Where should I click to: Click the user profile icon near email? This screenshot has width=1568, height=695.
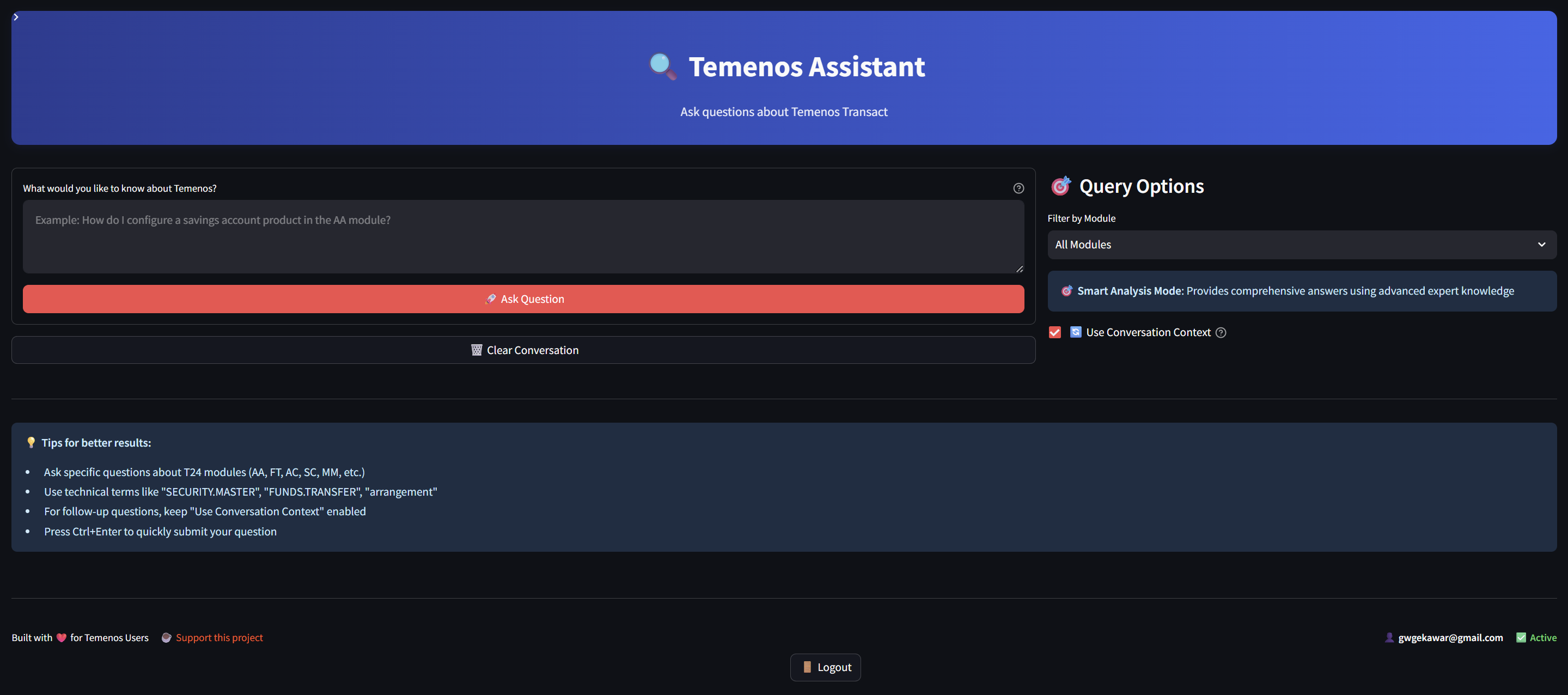(x=1389, y=638)
